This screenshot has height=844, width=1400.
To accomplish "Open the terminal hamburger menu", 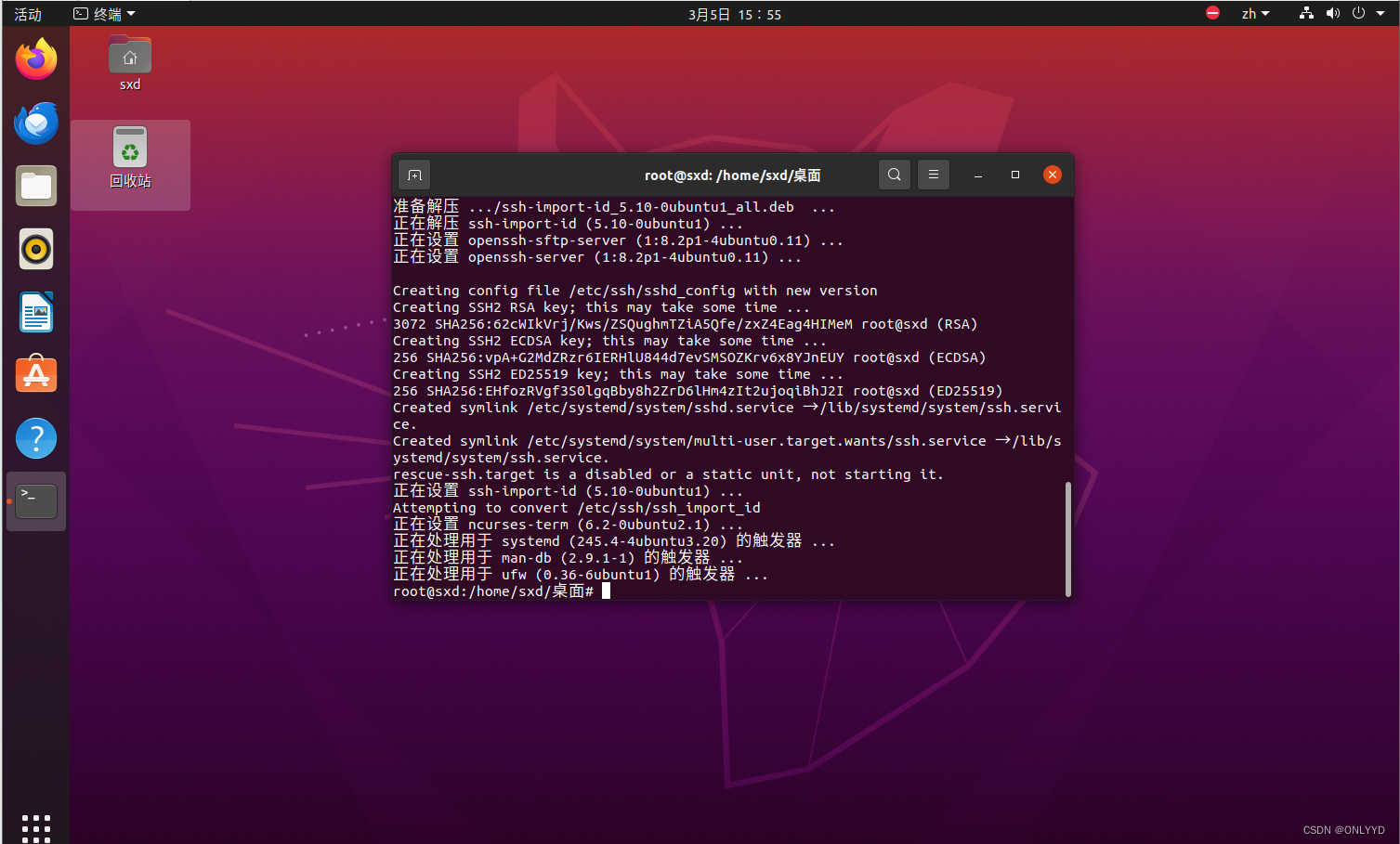I will pyautogui.click(x=933, y=175).
